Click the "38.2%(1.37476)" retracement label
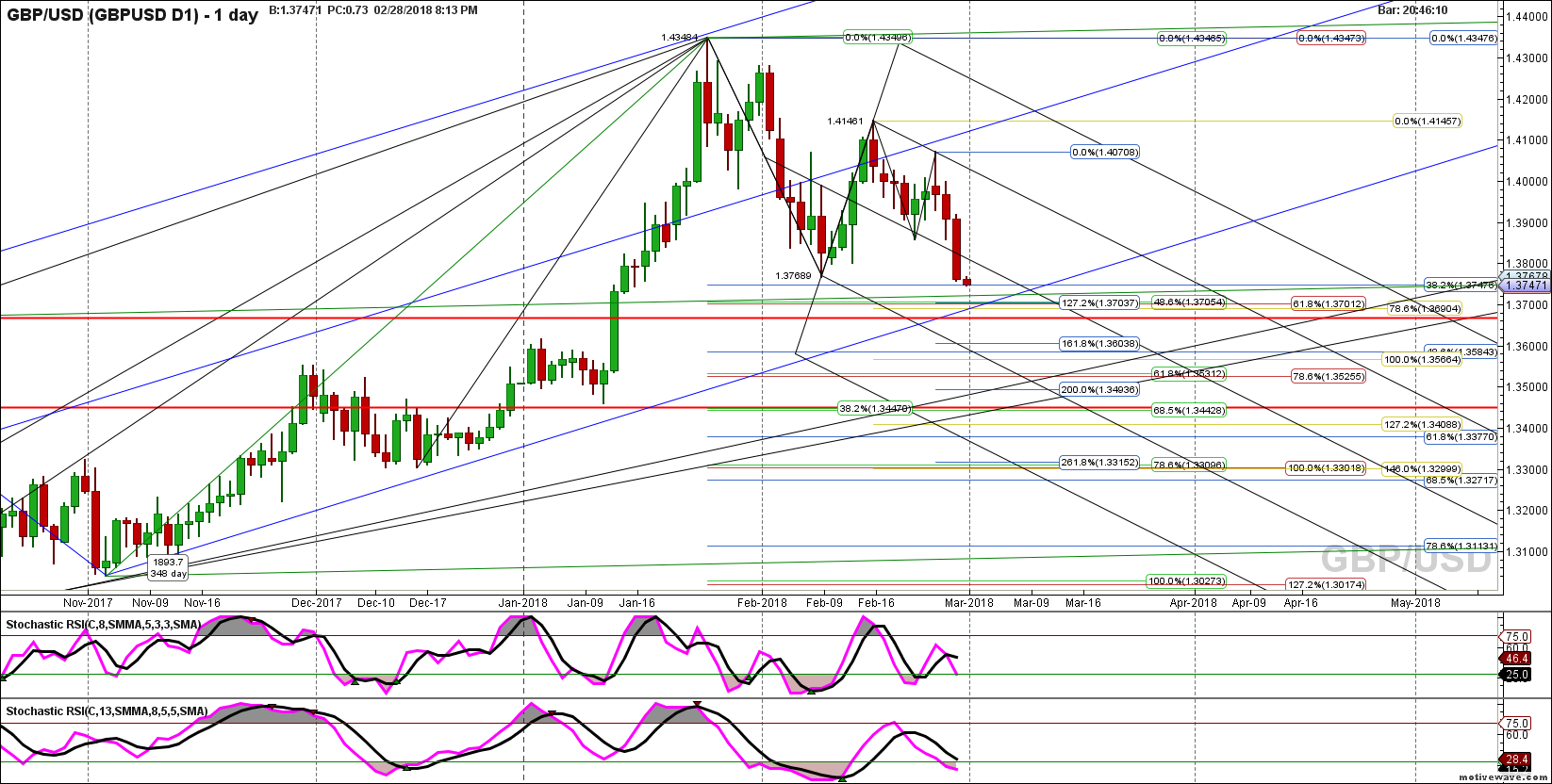This screenshot has width=1552, height=784. point(1461,285)
